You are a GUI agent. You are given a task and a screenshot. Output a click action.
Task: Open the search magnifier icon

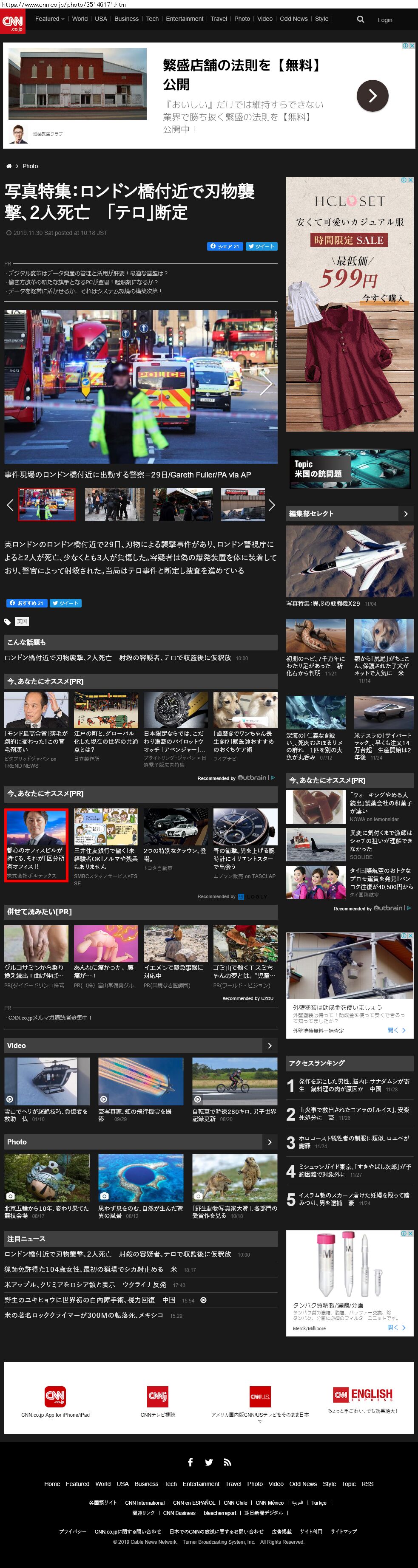(360, 20)
